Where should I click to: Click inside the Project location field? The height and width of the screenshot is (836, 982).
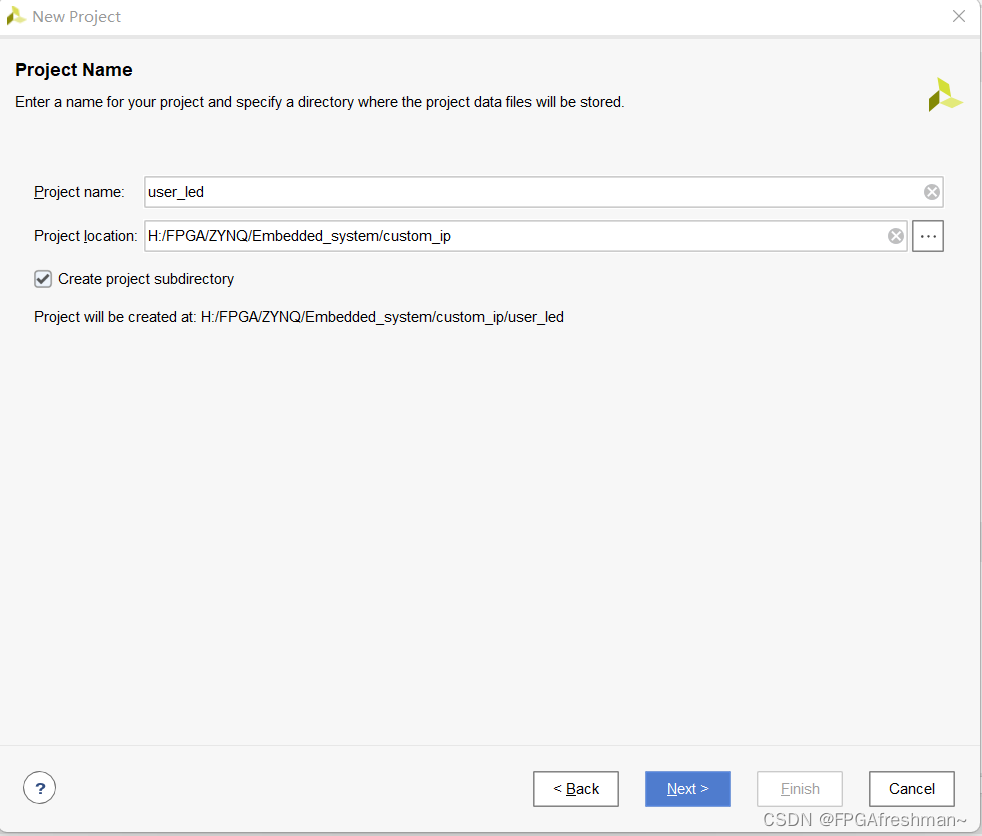pyautogui.click(x=500, y=236)
